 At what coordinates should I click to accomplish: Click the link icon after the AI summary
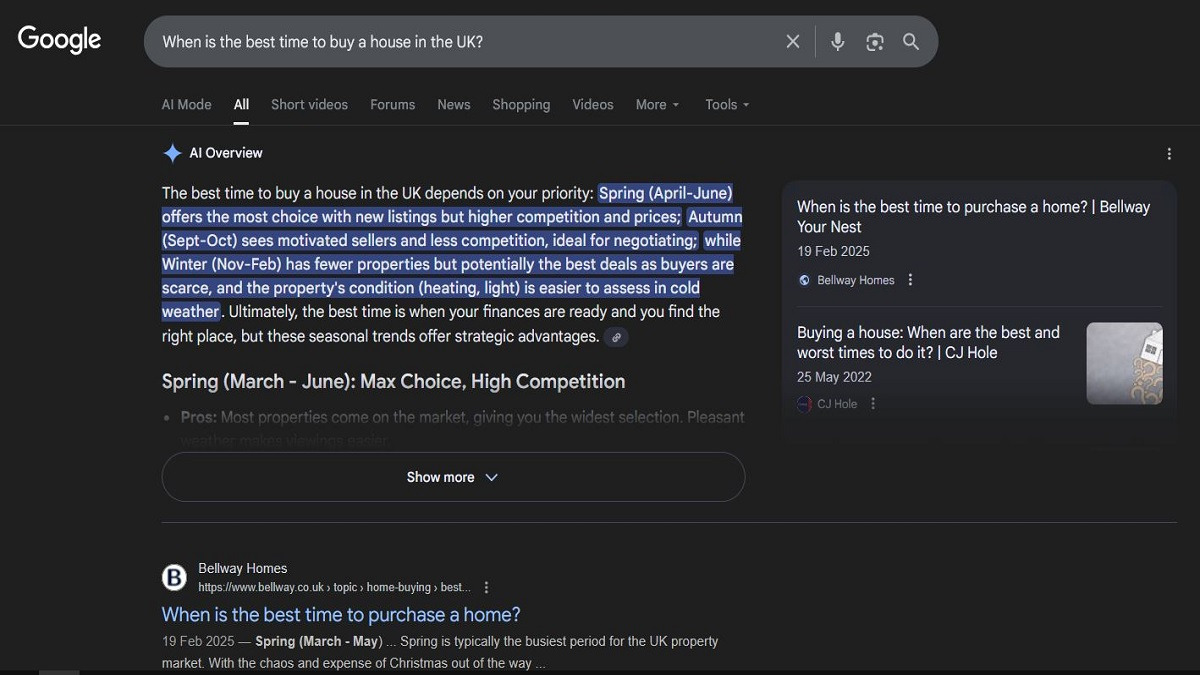[617, 337]
